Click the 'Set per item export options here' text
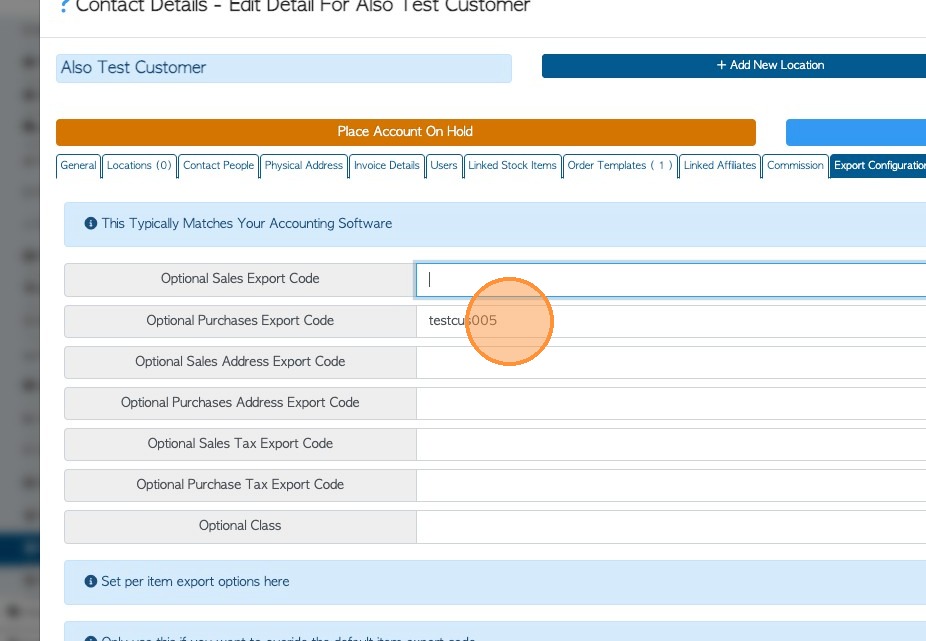 195,581
